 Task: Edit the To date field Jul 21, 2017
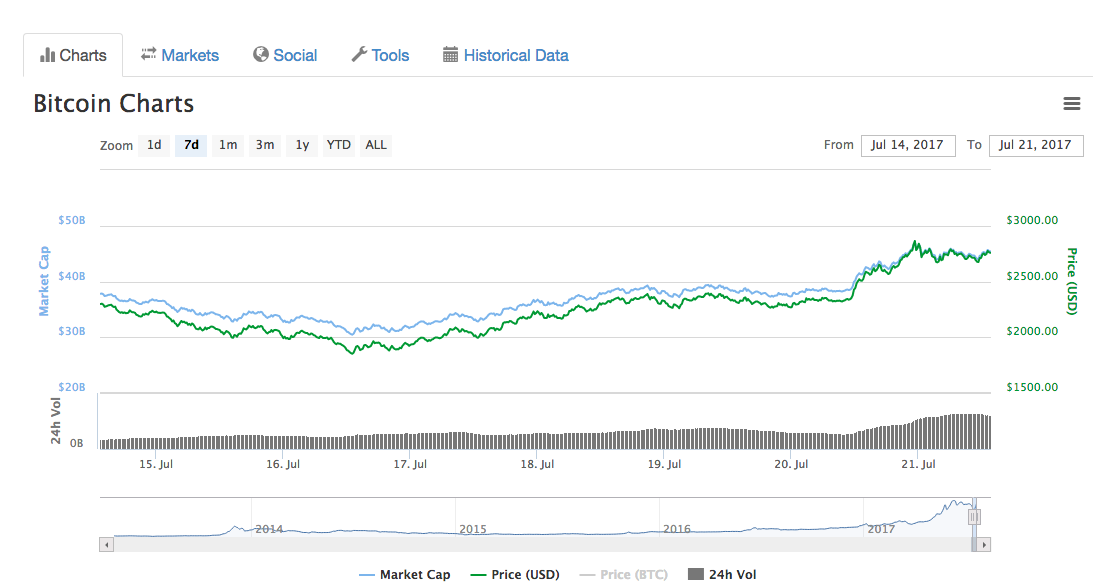click(x=1036, y=146)
